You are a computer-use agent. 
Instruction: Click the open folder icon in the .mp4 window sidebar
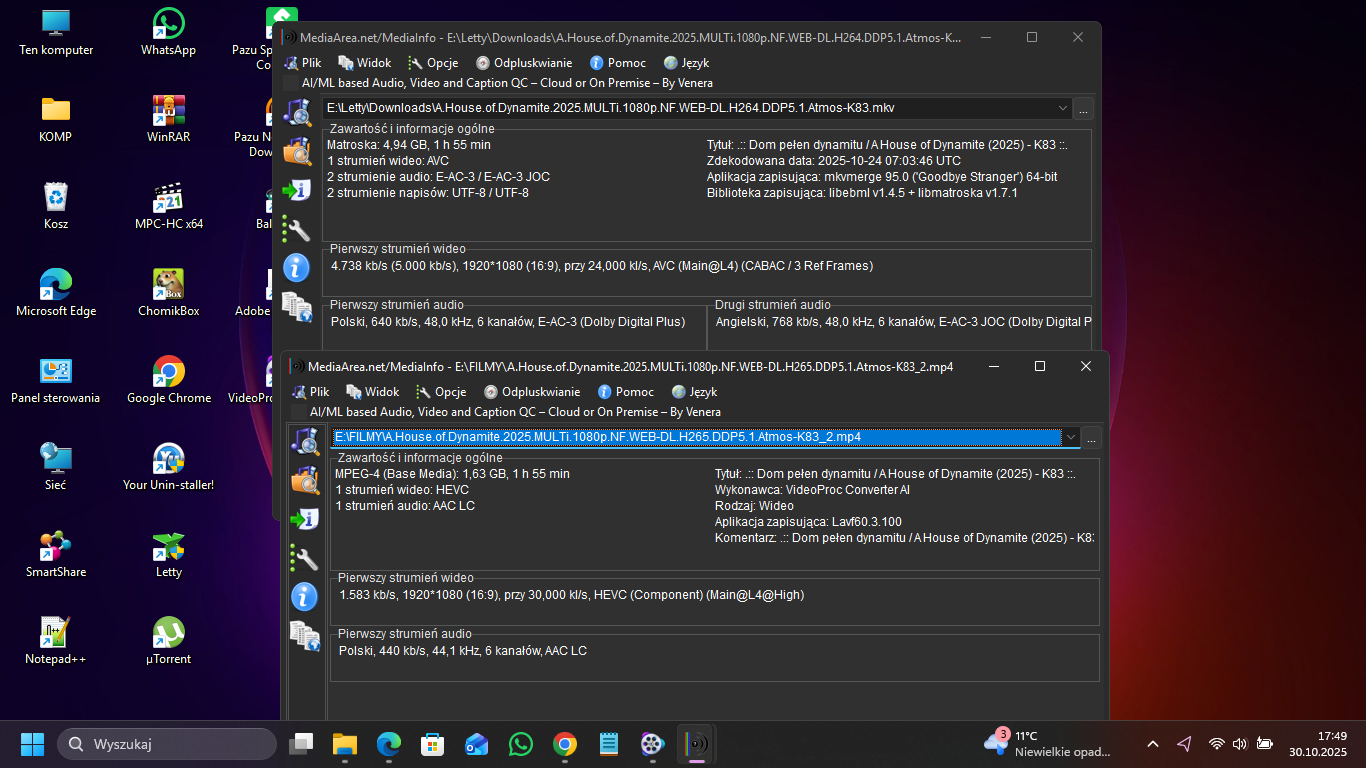[304, 479]
